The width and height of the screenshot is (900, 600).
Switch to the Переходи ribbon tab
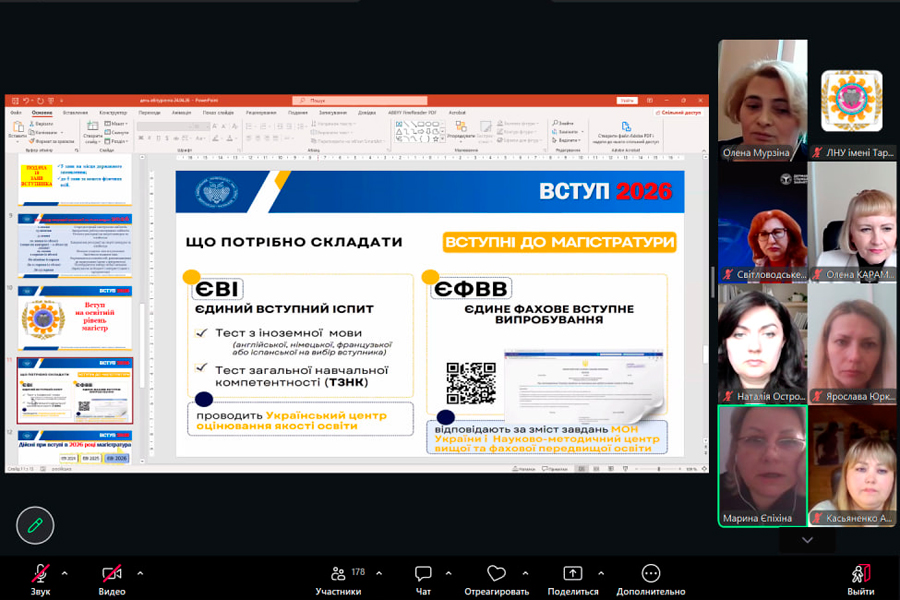pos(149,113)
